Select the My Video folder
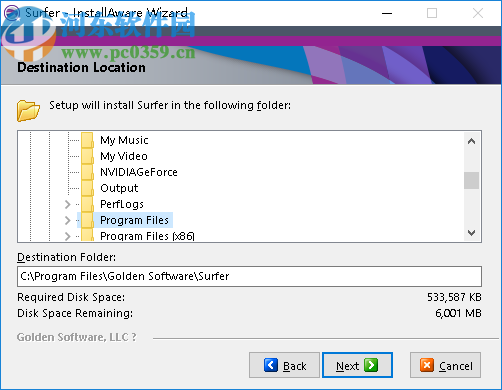This screenshot has height=390, width=502. [124, 156]
